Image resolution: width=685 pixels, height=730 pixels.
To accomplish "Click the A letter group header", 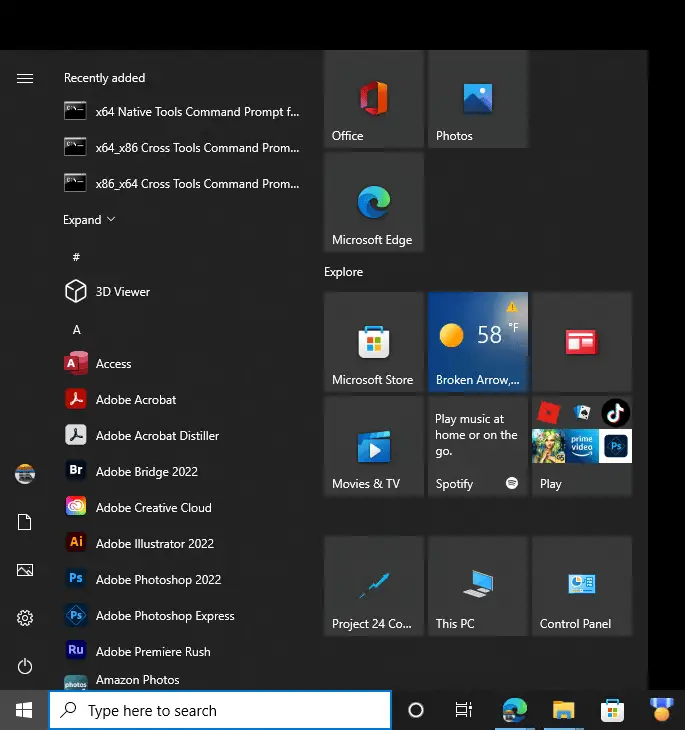I will 76,330.
